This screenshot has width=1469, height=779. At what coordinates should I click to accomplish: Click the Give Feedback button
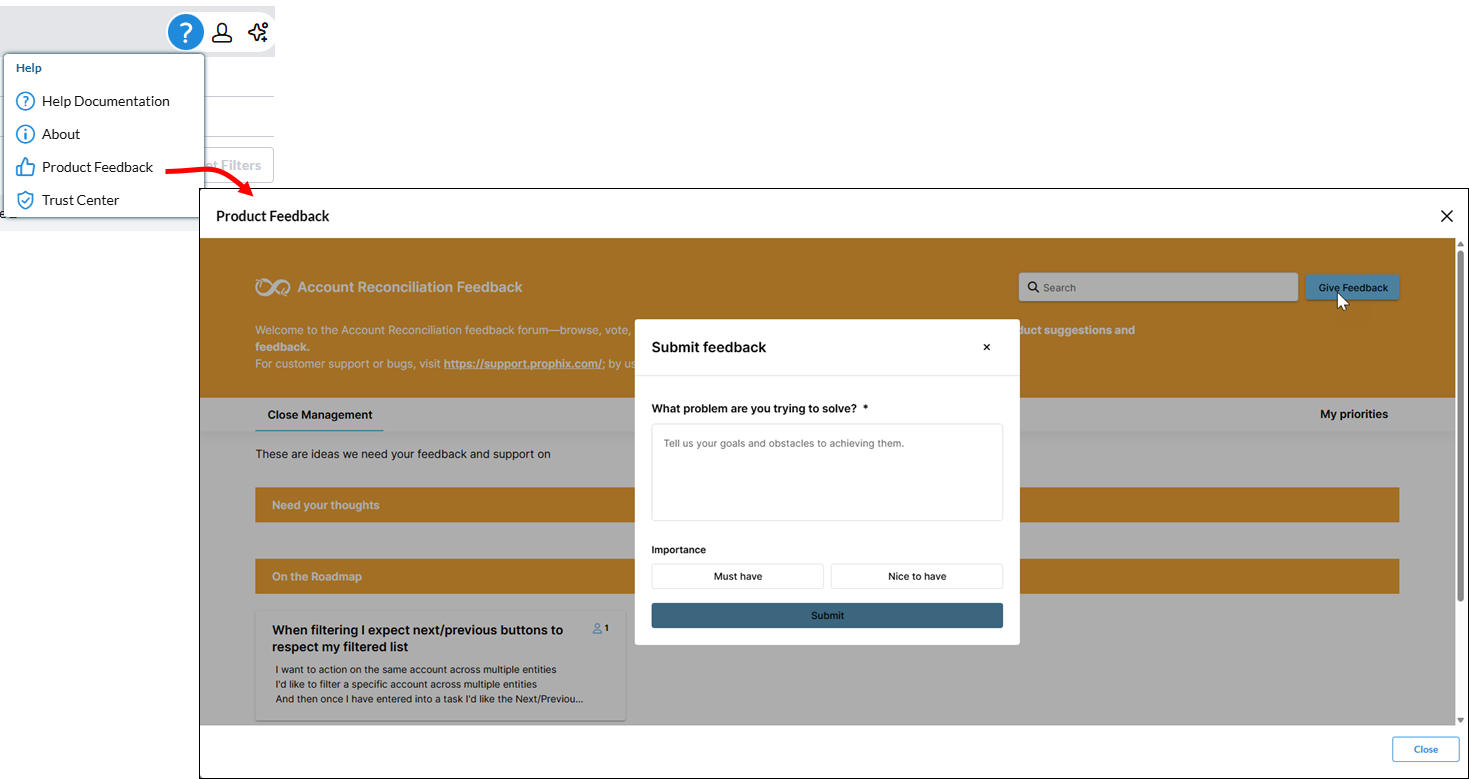coord(1352,288)
